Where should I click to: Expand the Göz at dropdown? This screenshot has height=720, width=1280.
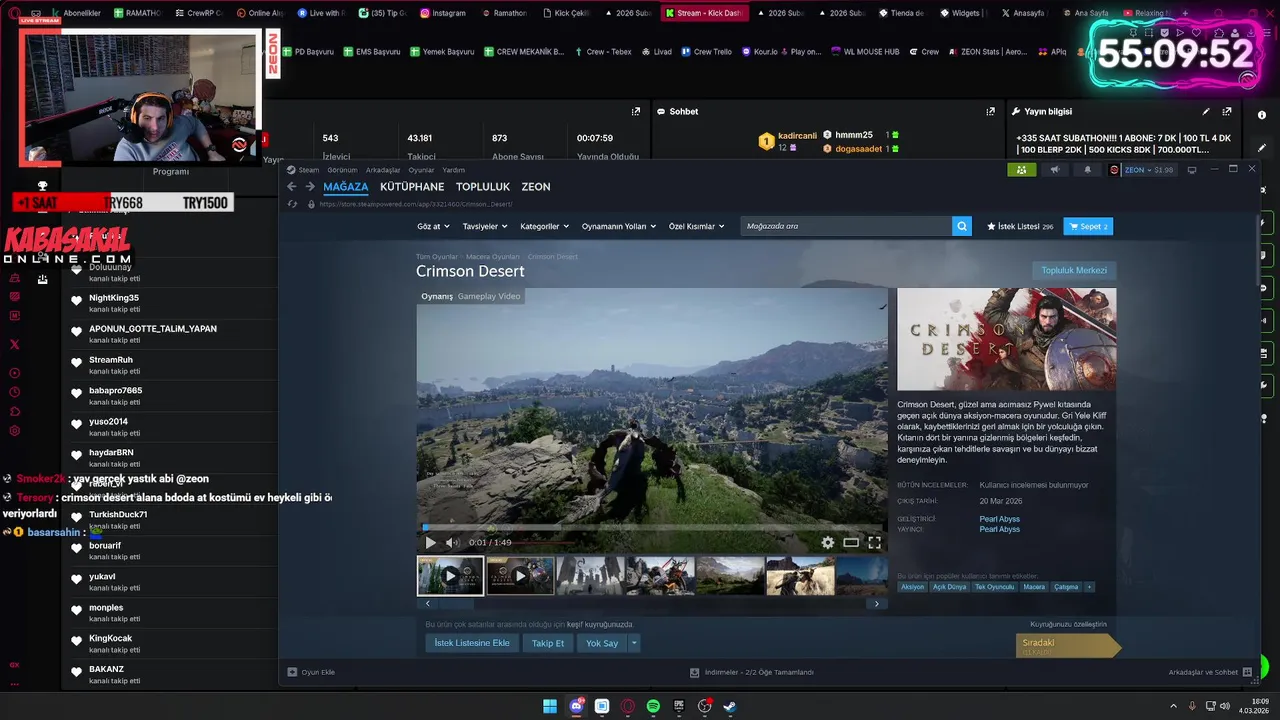(x=432, y=226)
